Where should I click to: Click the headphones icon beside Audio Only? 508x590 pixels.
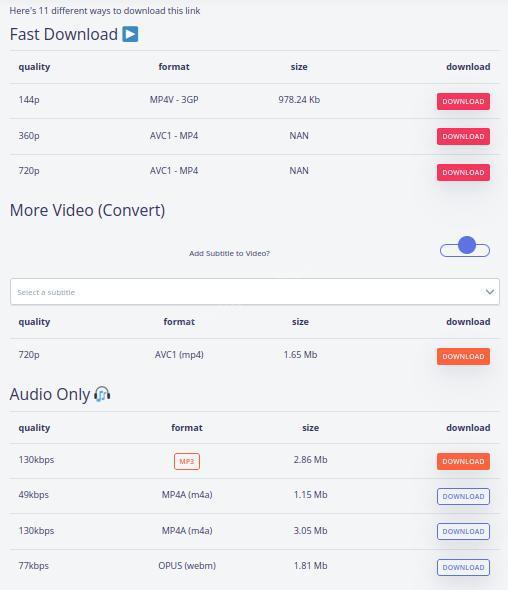click(102, 394)
